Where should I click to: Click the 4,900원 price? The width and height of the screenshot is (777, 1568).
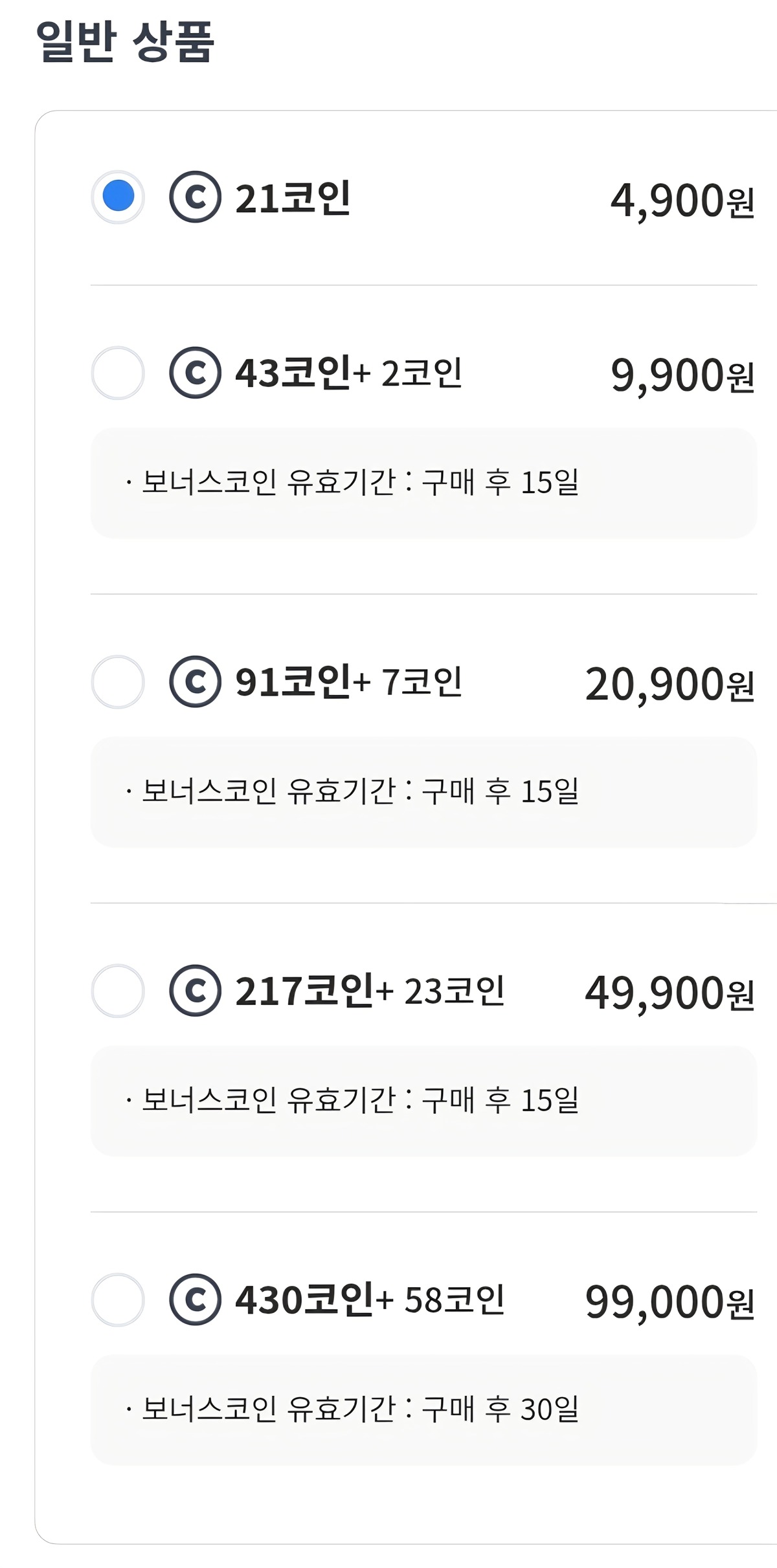pos(682,201)
